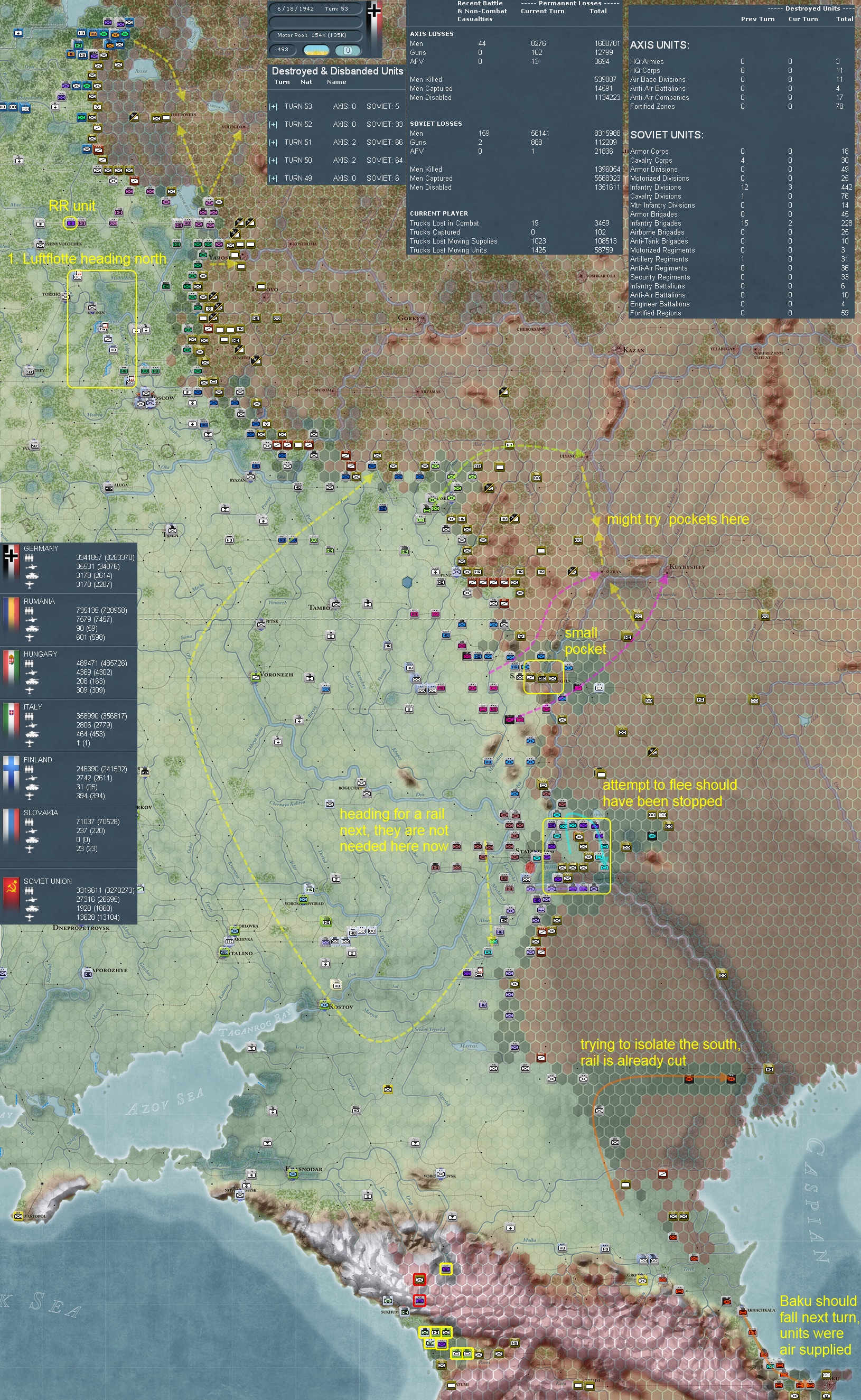Click the Motor Pool 154K bar

click(x=315, y=35)
